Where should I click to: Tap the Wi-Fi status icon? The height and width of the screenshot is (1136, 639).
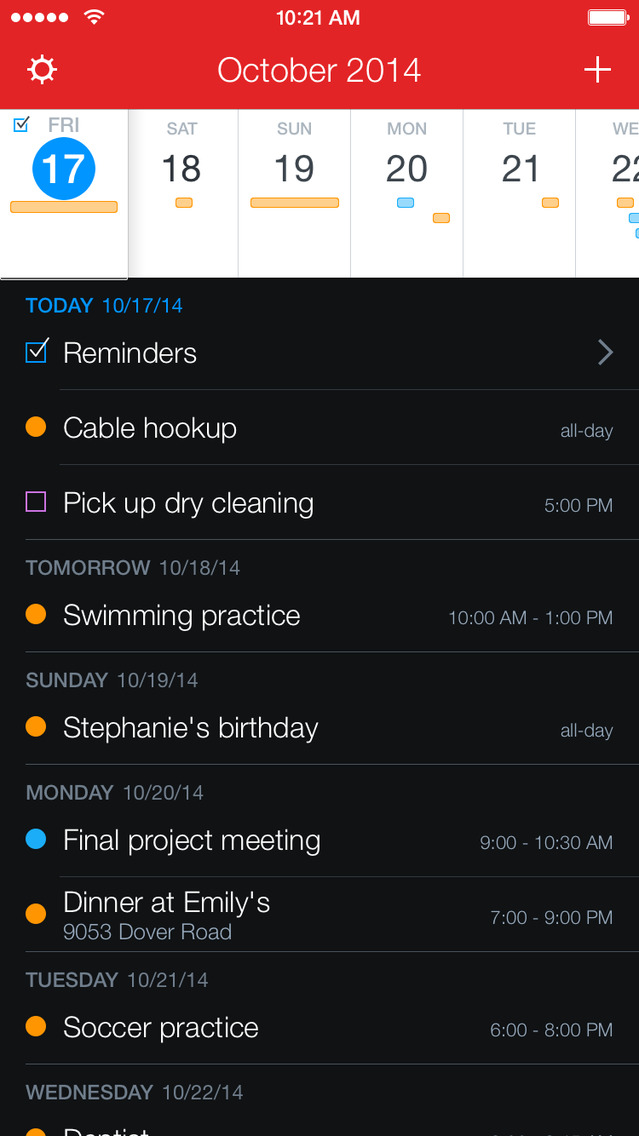[x=94, y=18]
